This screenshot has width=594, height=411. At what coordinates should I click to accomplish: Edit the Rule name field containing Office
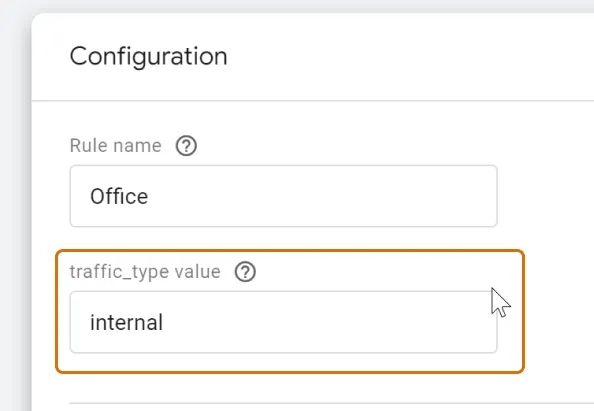pos(283,196)
